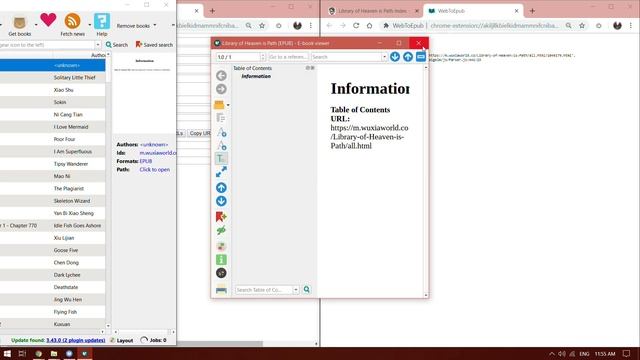
Task: Add a bookmark in the viewer
Action: pyautogui.click(x=221, y=217)
